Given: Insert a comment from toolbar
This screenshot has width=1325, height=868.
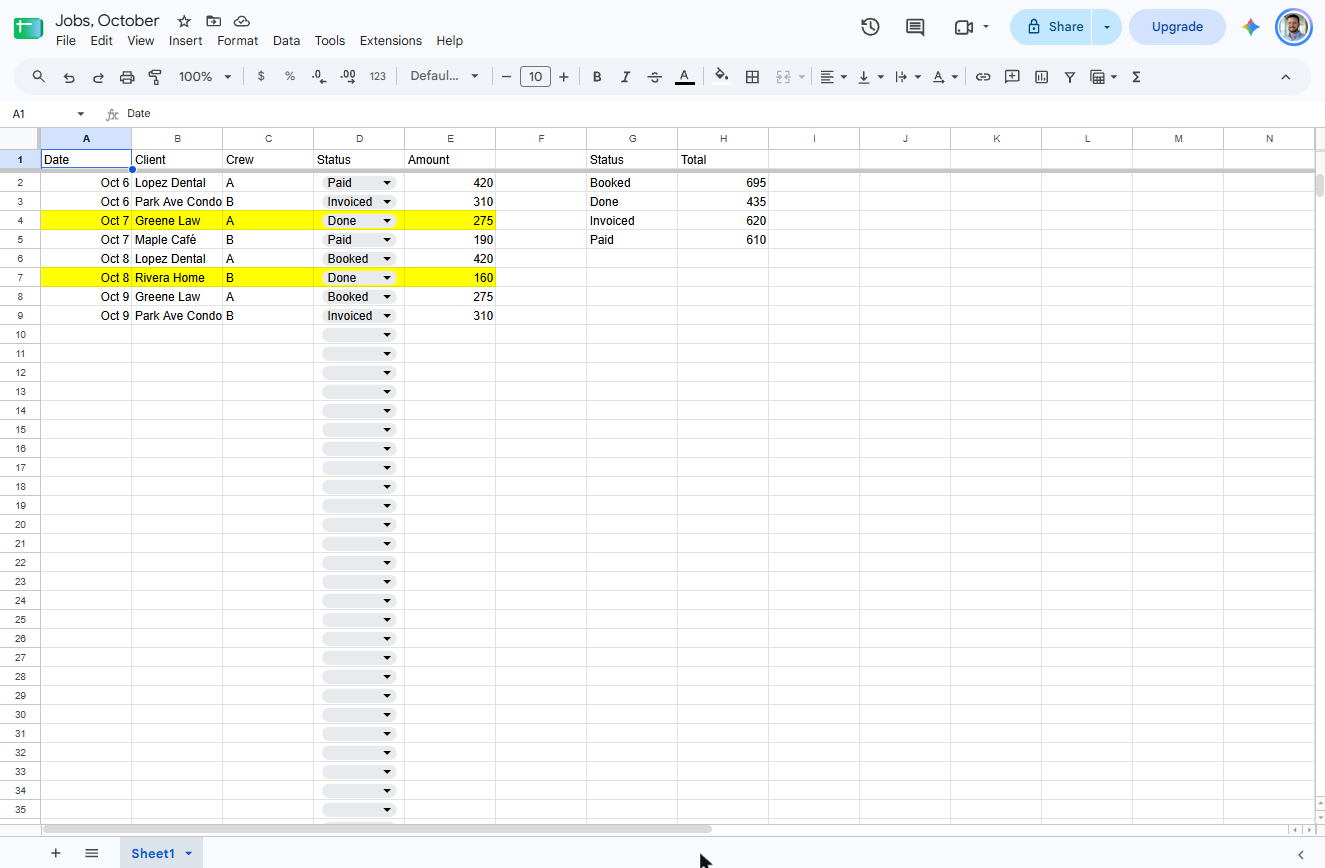Looking at the screenshot, I should point(1012,77).
